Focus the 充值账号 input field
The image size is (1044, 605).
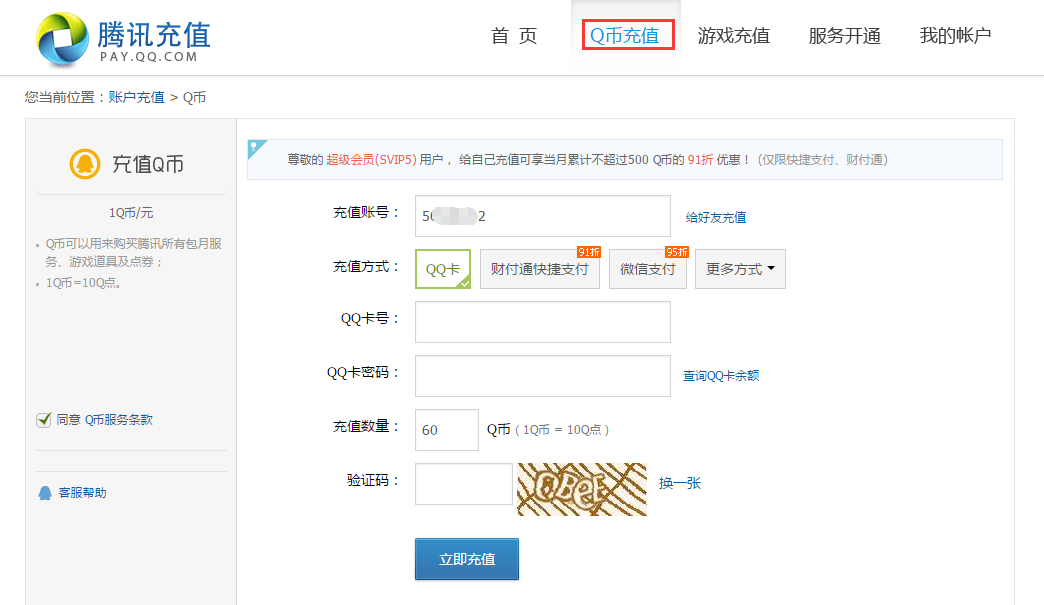(543, 216)
